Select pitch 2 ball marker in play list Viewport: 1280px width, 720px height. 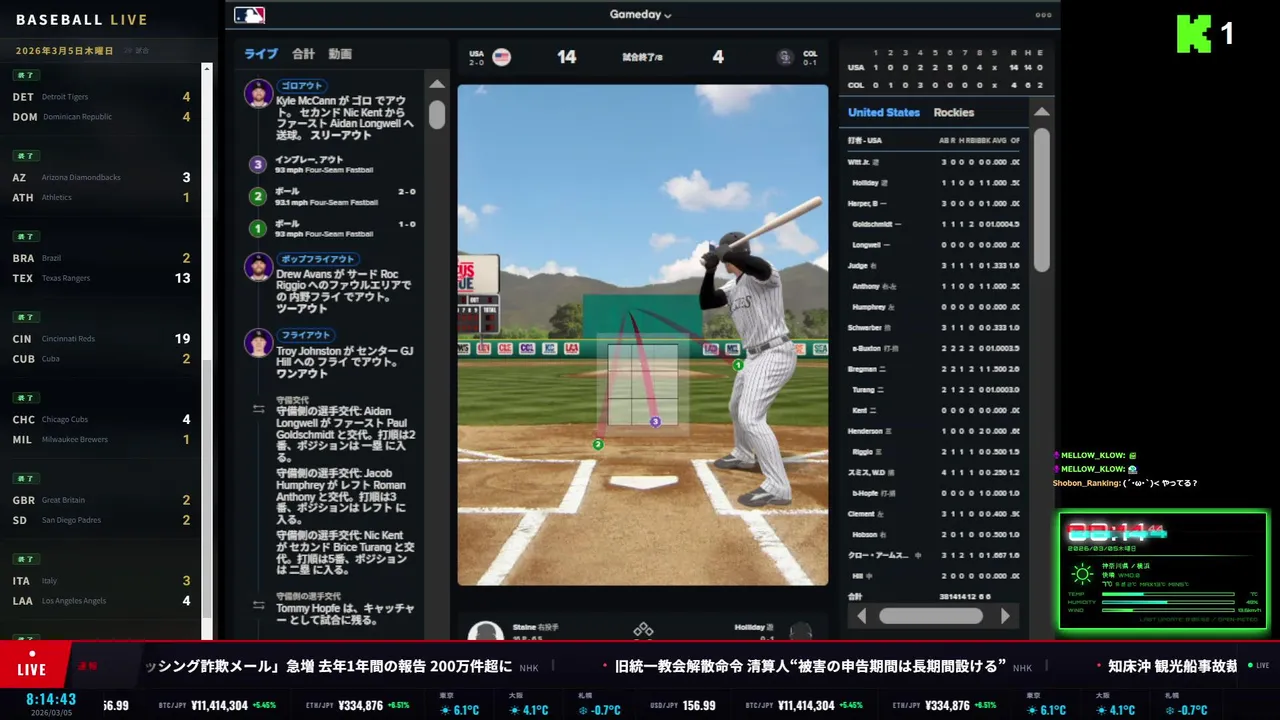click(x=257, y=196)
